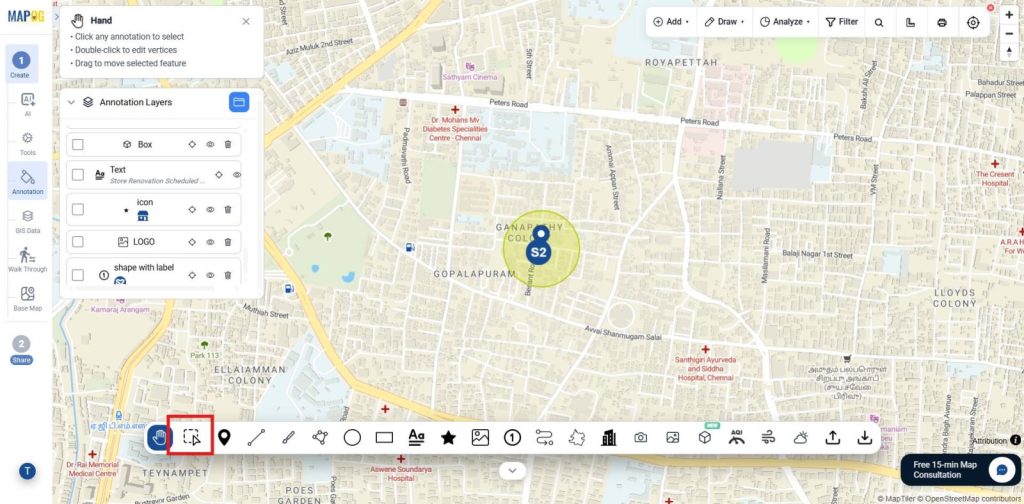
Task: Tick the icon layer checkbox
Action: (x=78, y=210)
